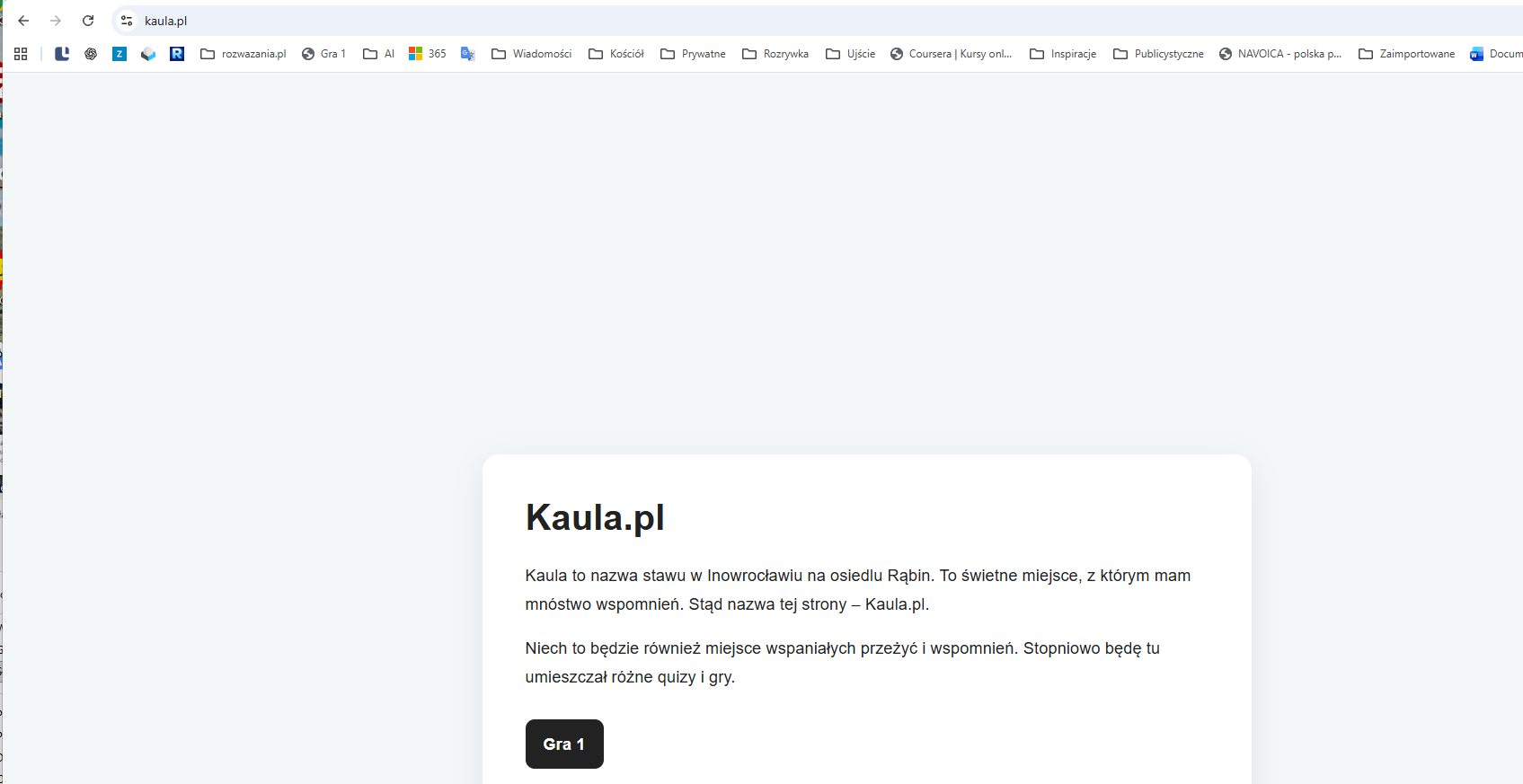Open the Word document bookmark
Screen dimensions: 1523x784
point(1495,54)
